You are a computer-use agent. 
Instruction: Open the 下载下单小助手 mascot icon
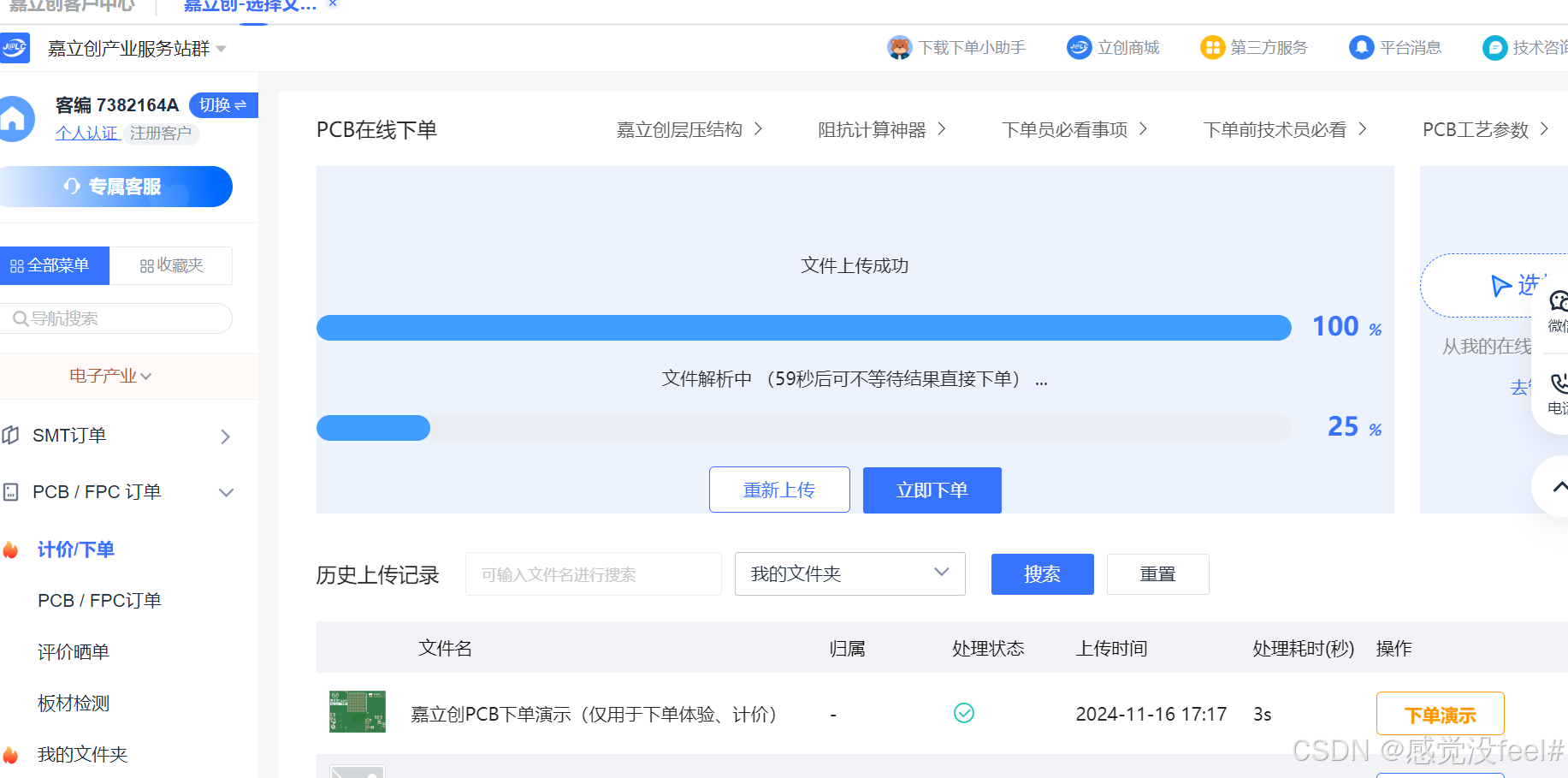(899, 48)
